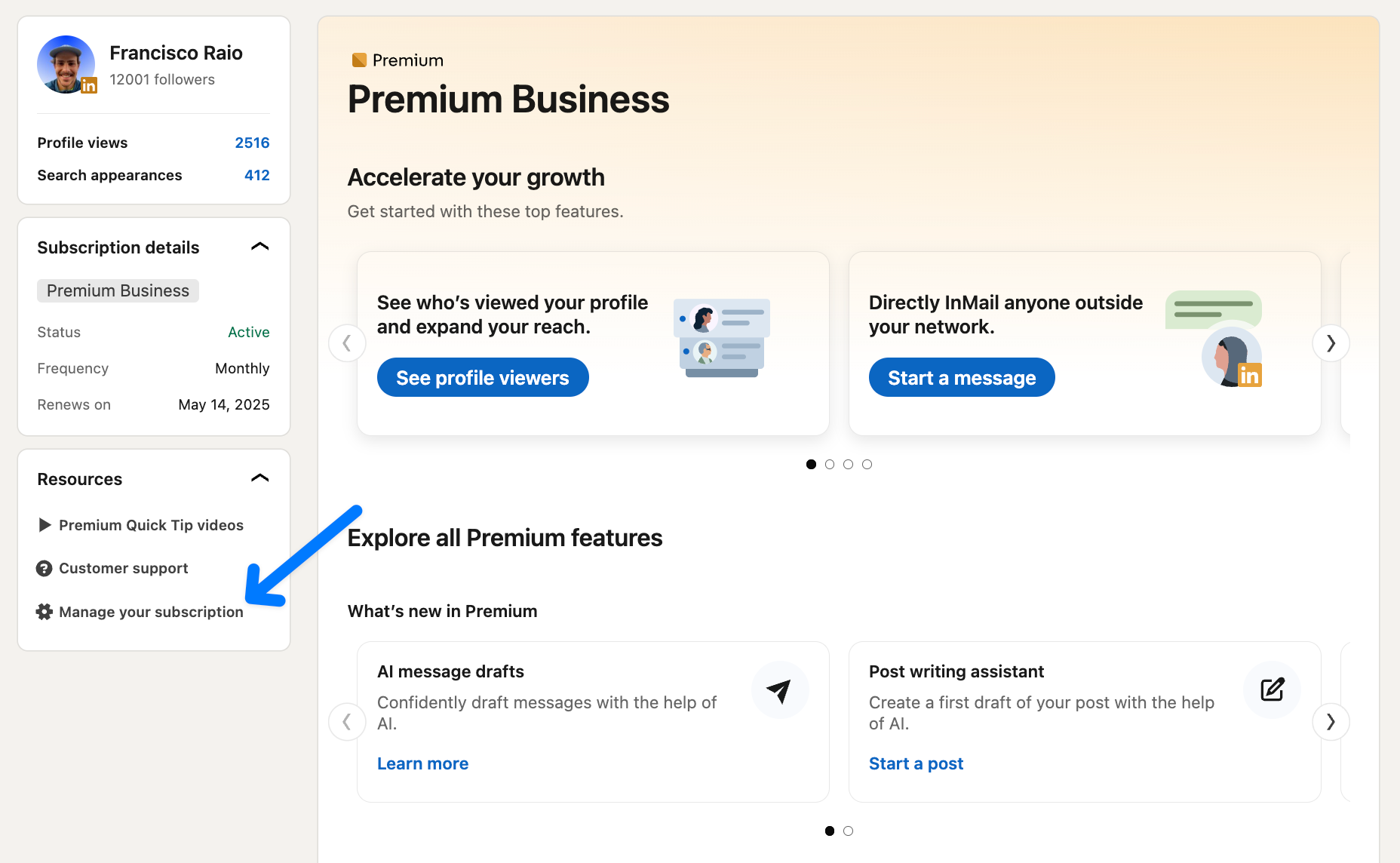This screenshot has height=863, width=1400.
Task: Select the second top features carousel dot
Action: [x=830, y=465]
